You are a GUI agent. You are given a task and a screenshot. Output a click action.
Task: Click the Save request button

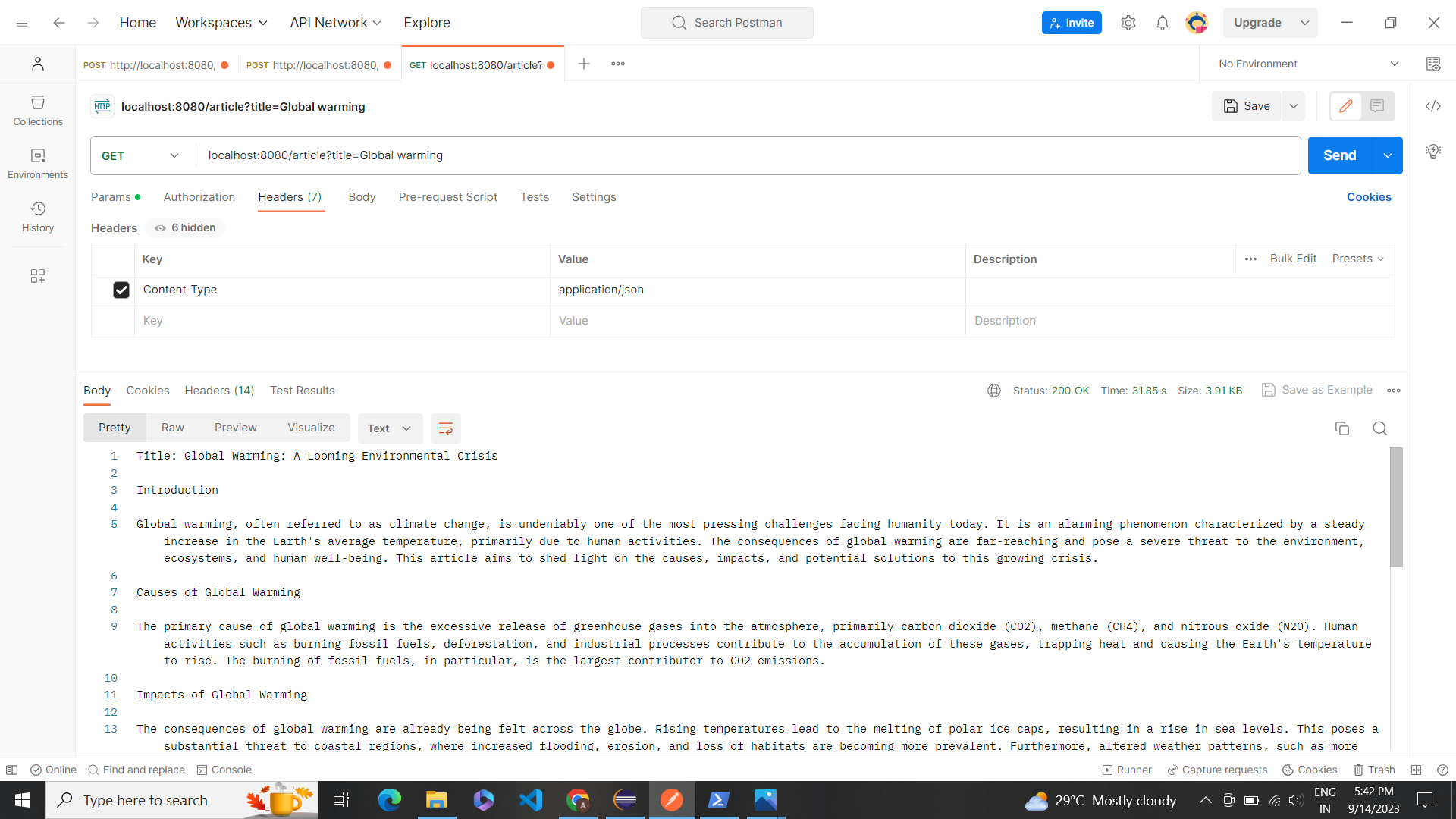(x=1248, y=106)
